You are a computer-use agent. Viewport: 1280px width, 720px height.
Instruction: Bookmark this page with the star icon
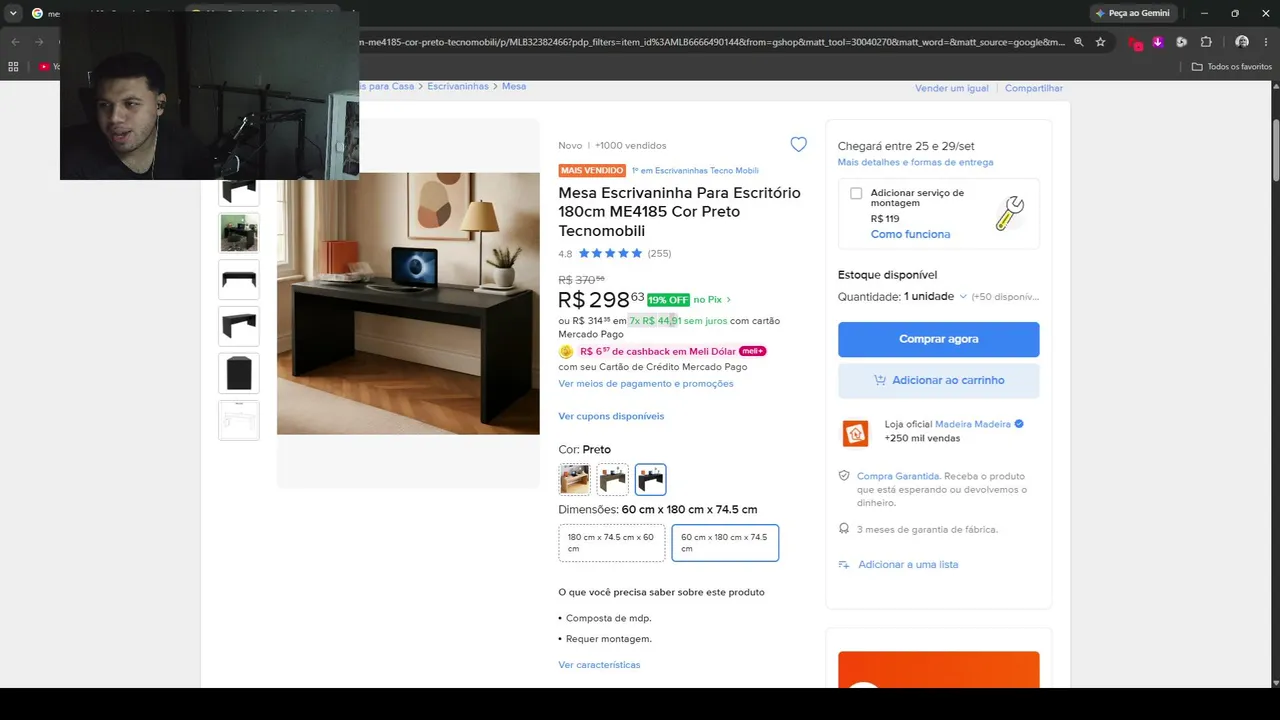click(x=1100, y=42)
